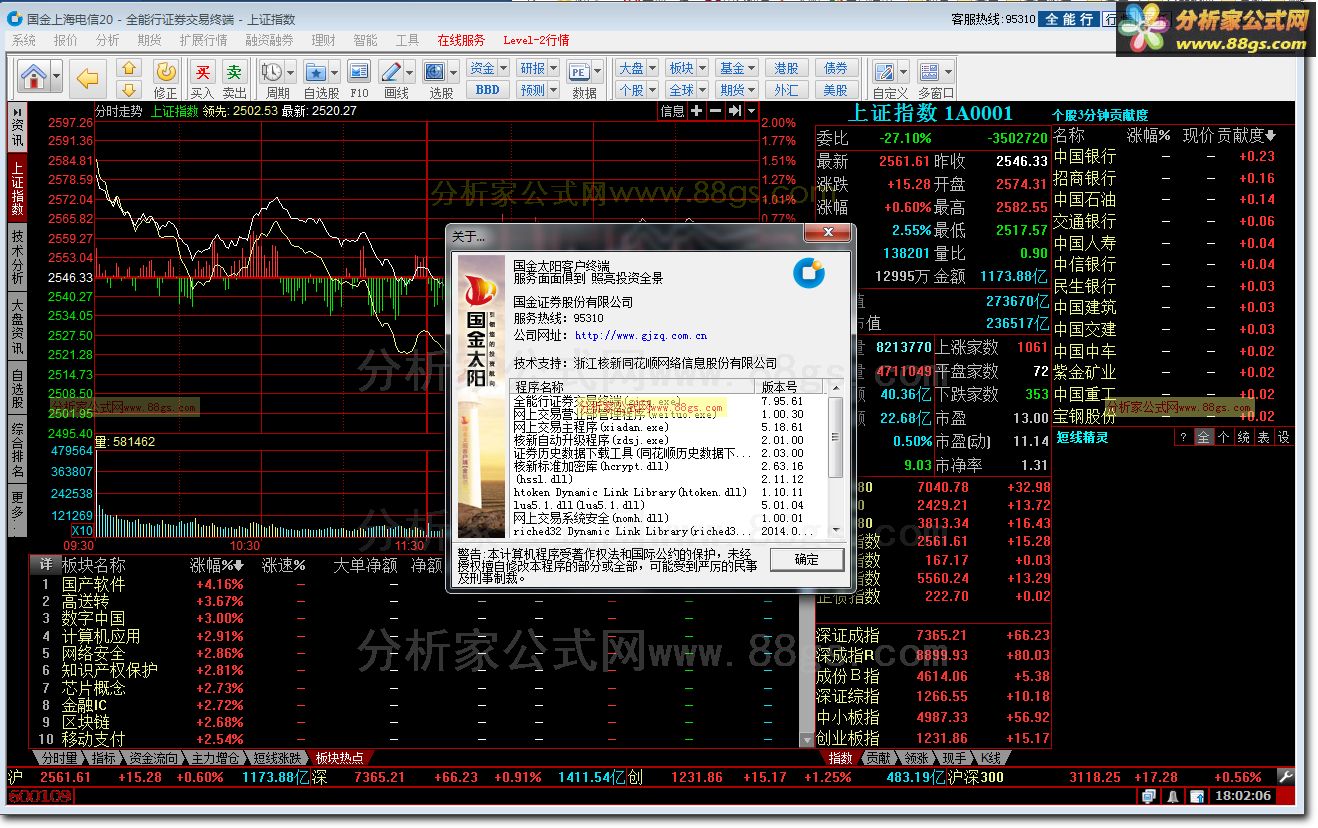This screenshot has height=828, width=1318.
Task: Select the 创业板指 index row
Action: click(933, 738)
